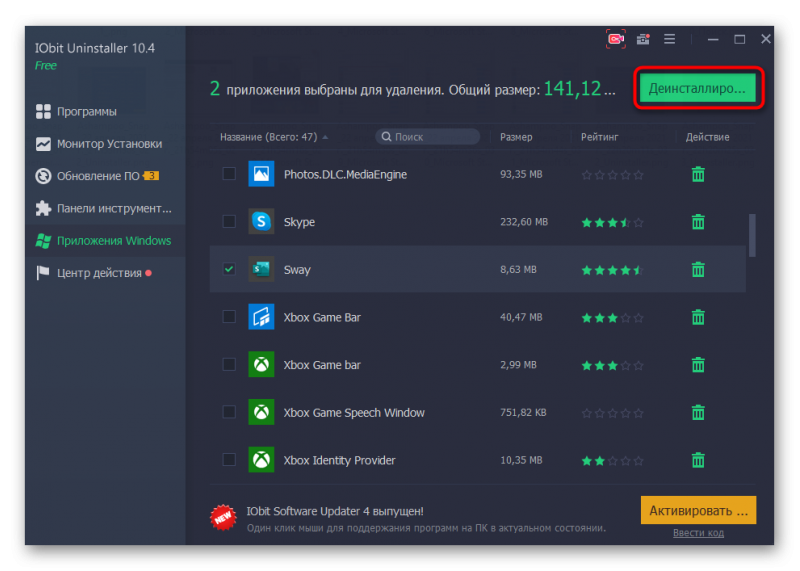This screenshot has width=800, height=571.
Task: Click the orange update count badge 3
Action: (x=151, y=176)
